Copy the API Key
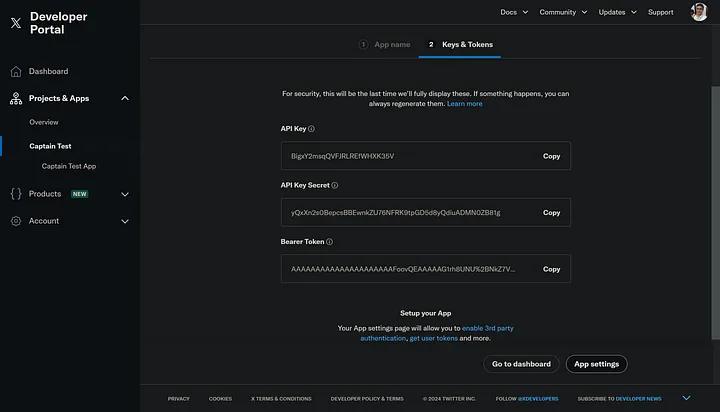 click(551, 156)
